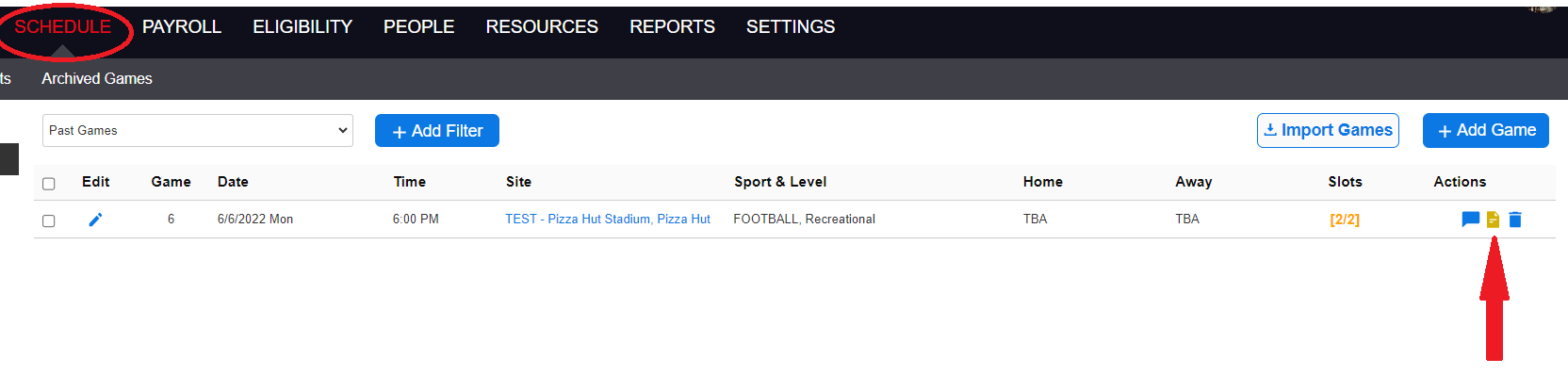Select the checkbox for game 6 row
Image resolution: width=1568 pixels, height=375 pixels.
click(x=49, y=220)
